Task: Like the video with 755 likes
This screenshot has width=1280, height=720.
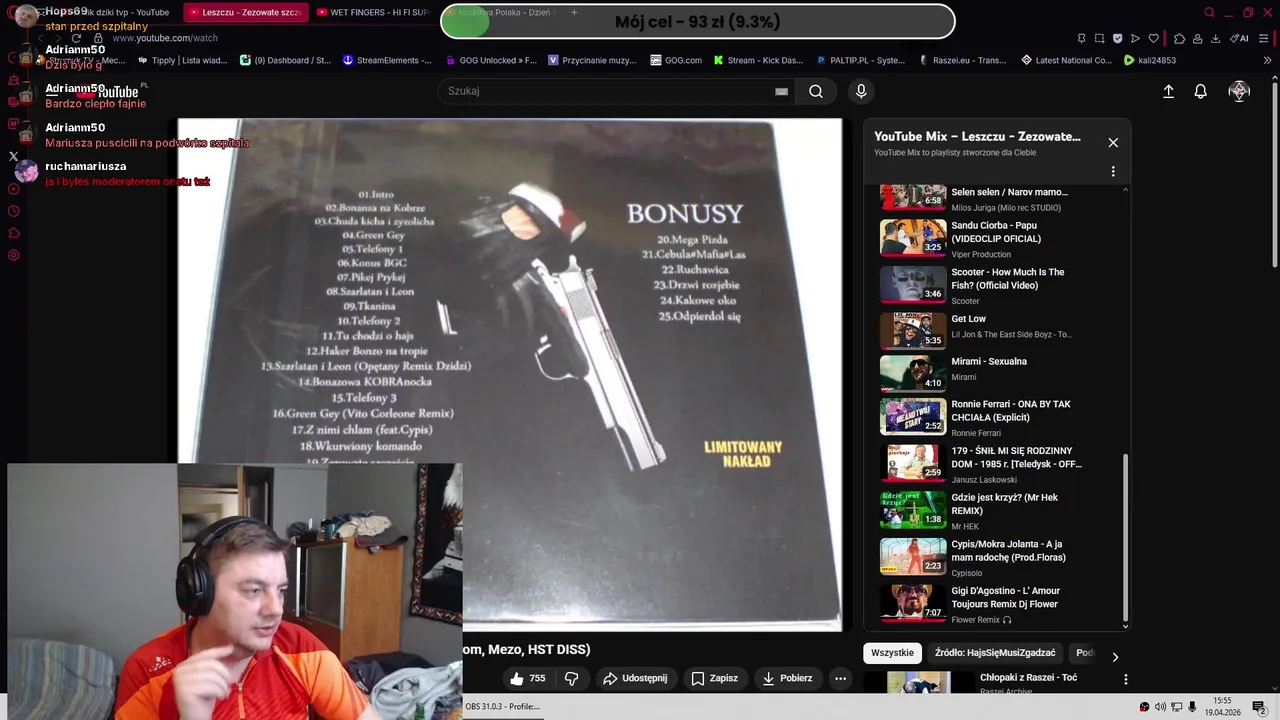Action: point(527,678)
